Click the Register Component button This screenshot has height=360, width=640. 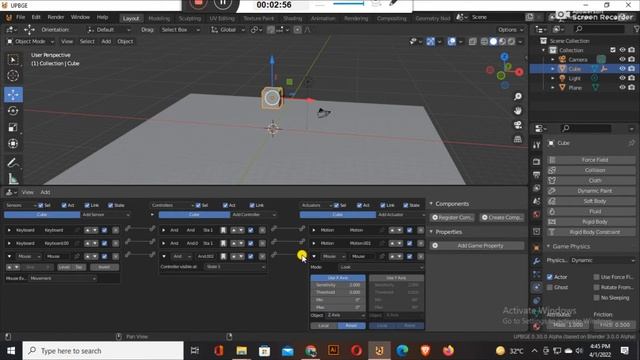453,218
